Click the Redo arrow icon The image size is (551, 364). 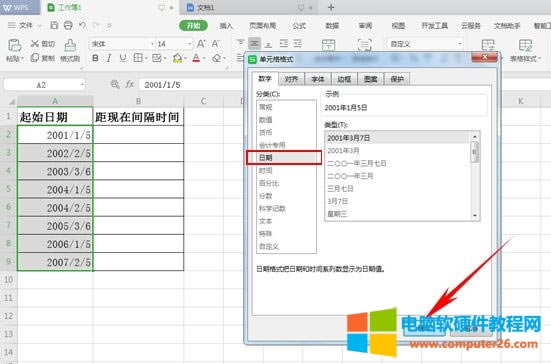click(x=96, y=25)
